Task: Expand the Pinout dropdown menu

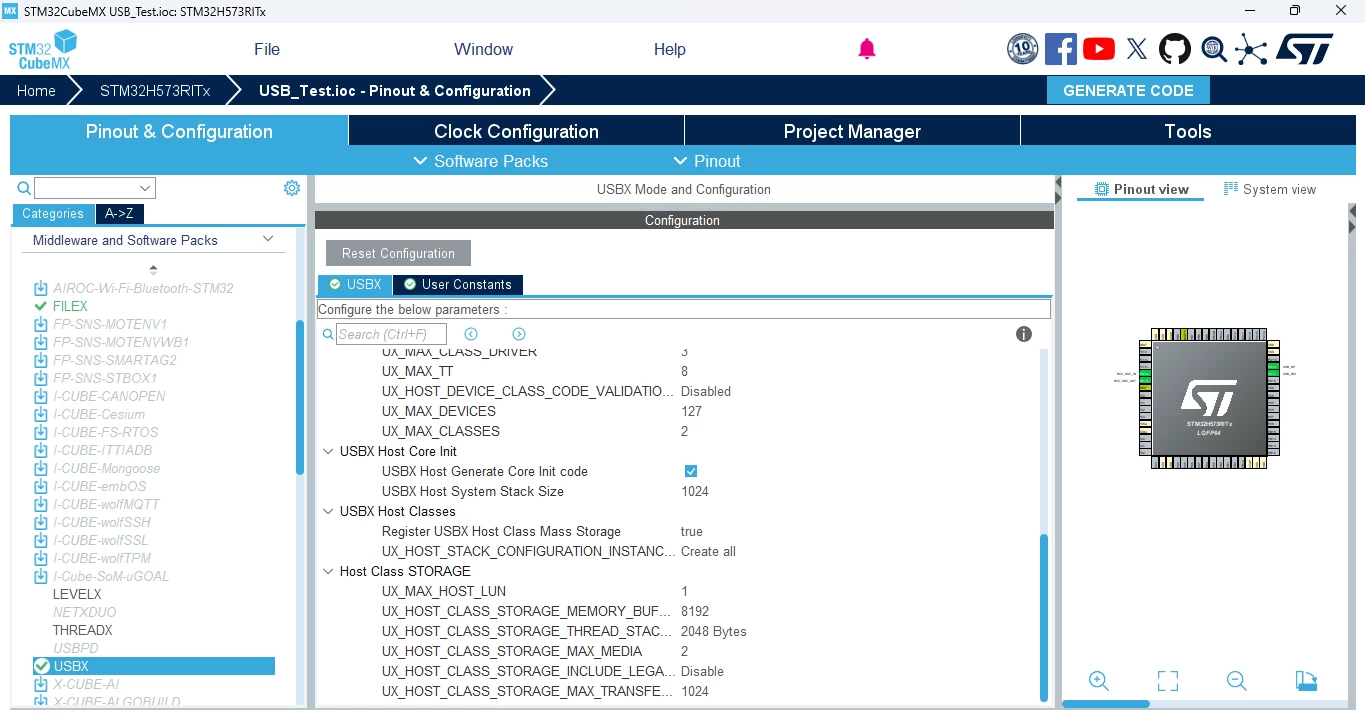Action: (706, 161)
